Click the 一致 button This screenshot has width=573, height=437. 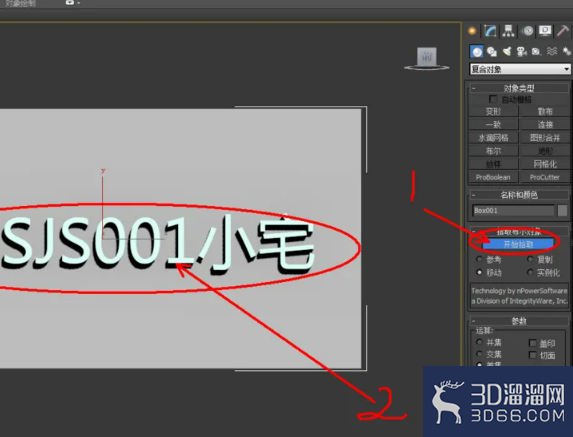click(x=493, y=125)
